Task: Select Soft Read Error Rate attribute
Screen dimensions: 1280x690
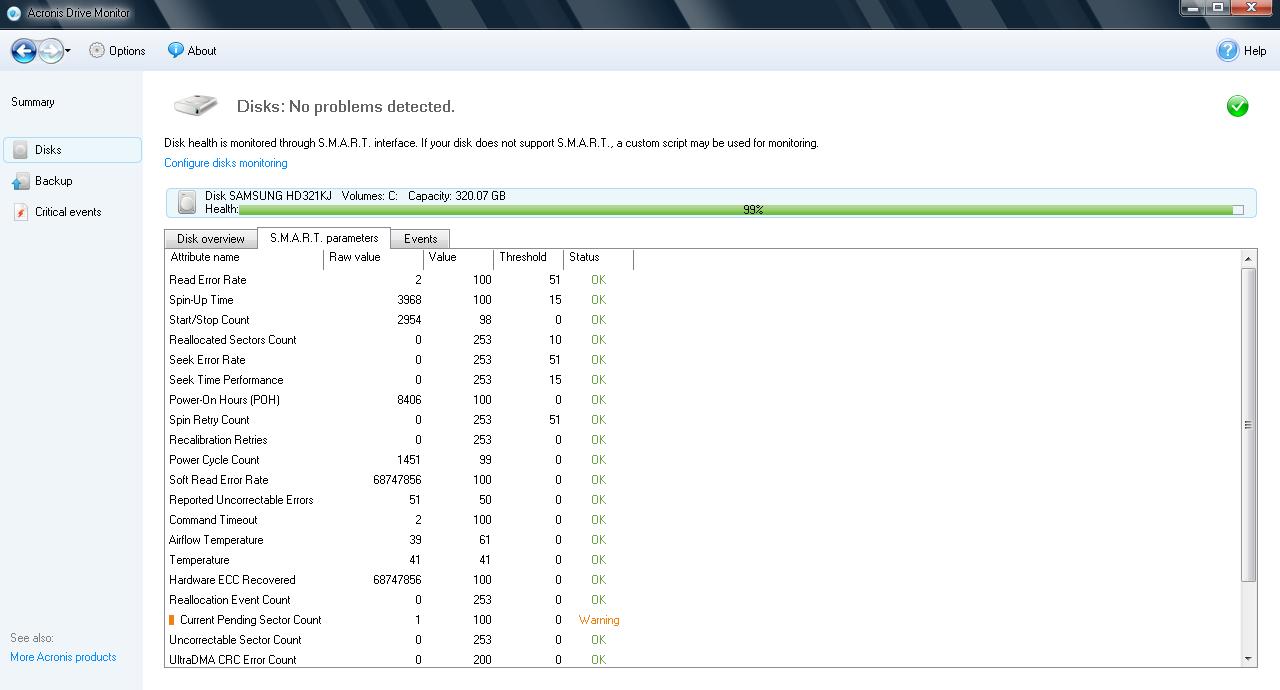Action: coord(219,480)
